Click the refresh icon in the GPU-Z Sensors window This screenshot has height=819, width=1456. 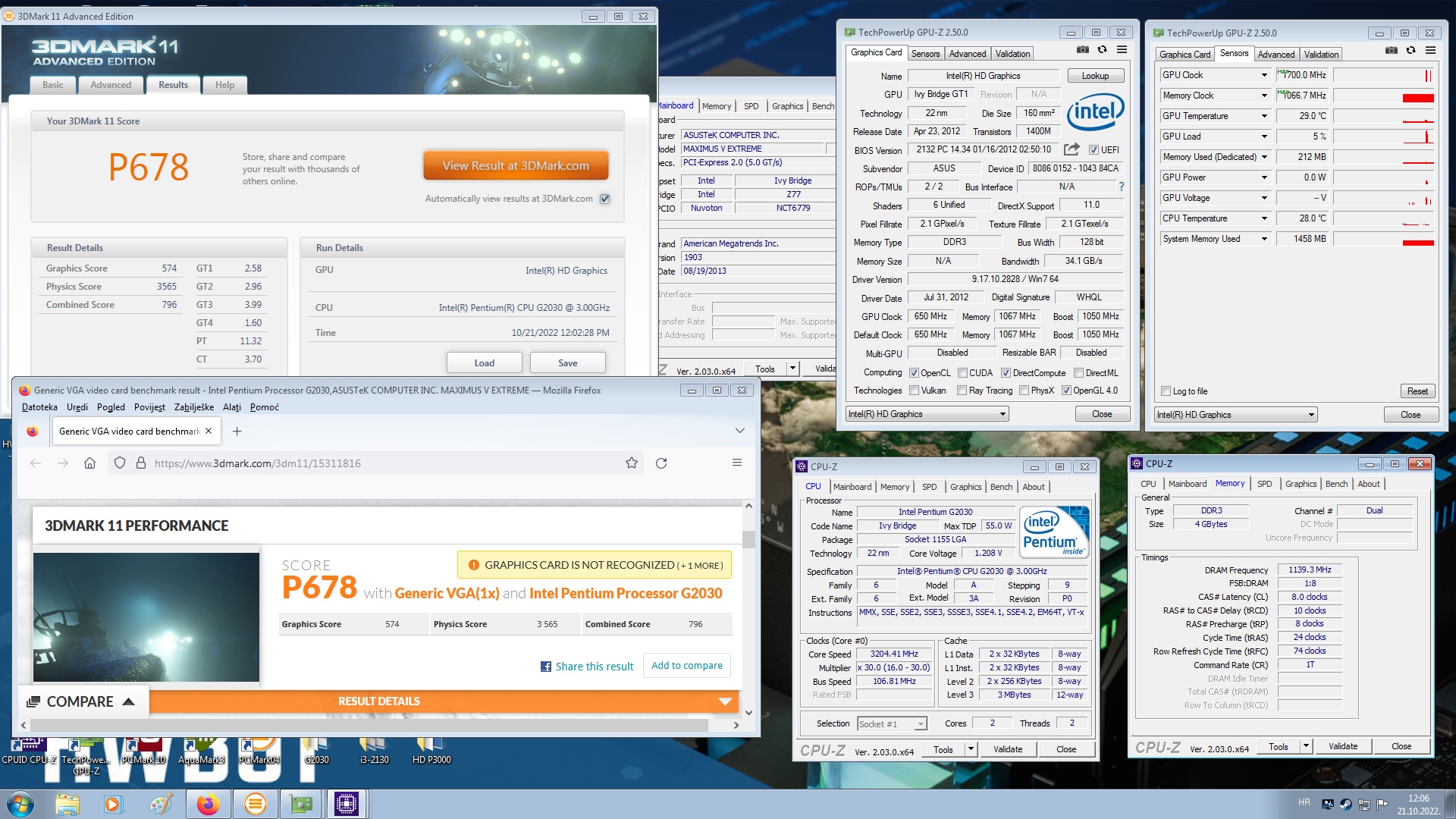tap(1410, 51)
